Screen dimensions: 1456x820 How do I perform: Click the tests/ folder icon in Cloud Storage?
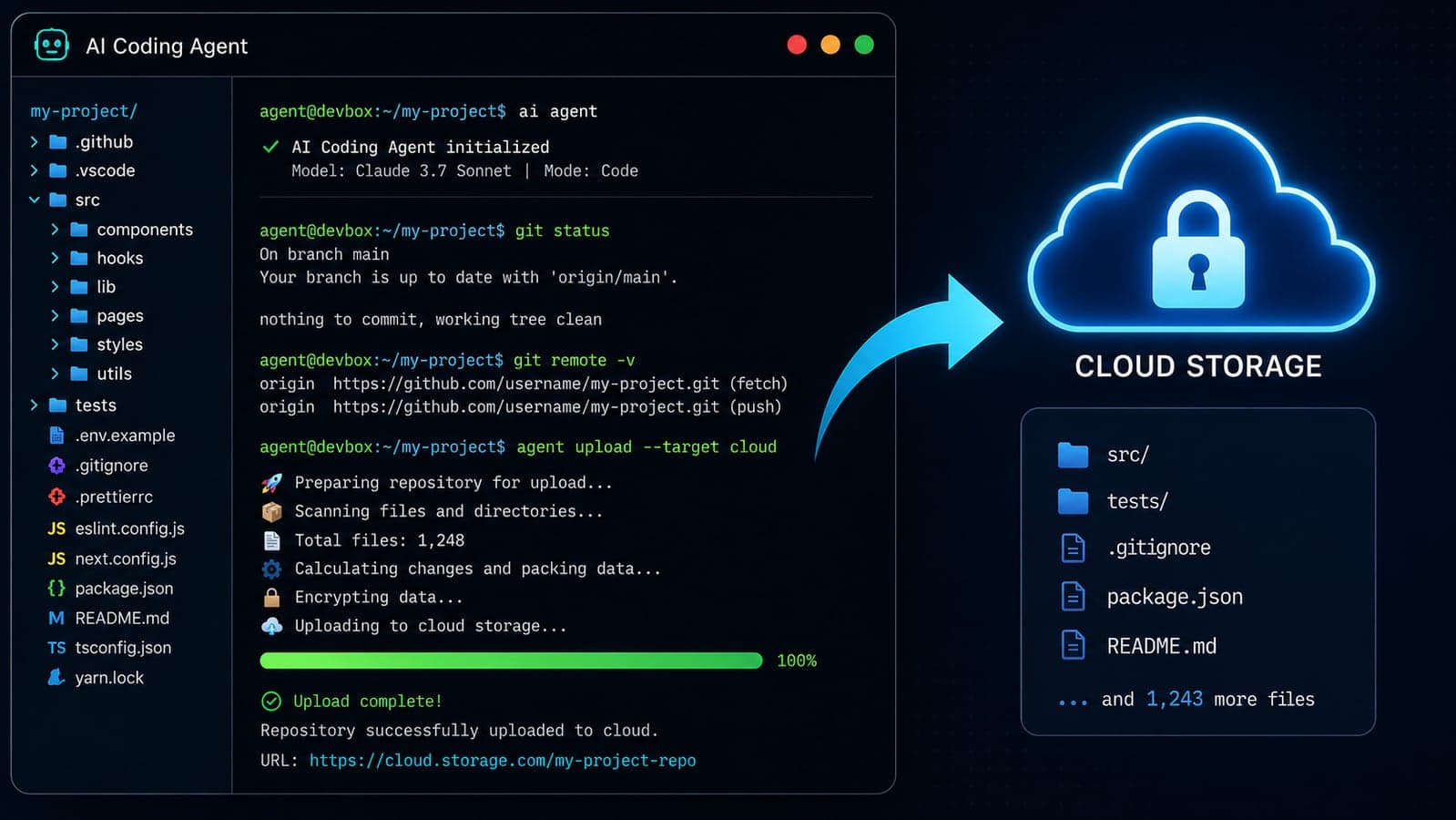(1074, 501)
